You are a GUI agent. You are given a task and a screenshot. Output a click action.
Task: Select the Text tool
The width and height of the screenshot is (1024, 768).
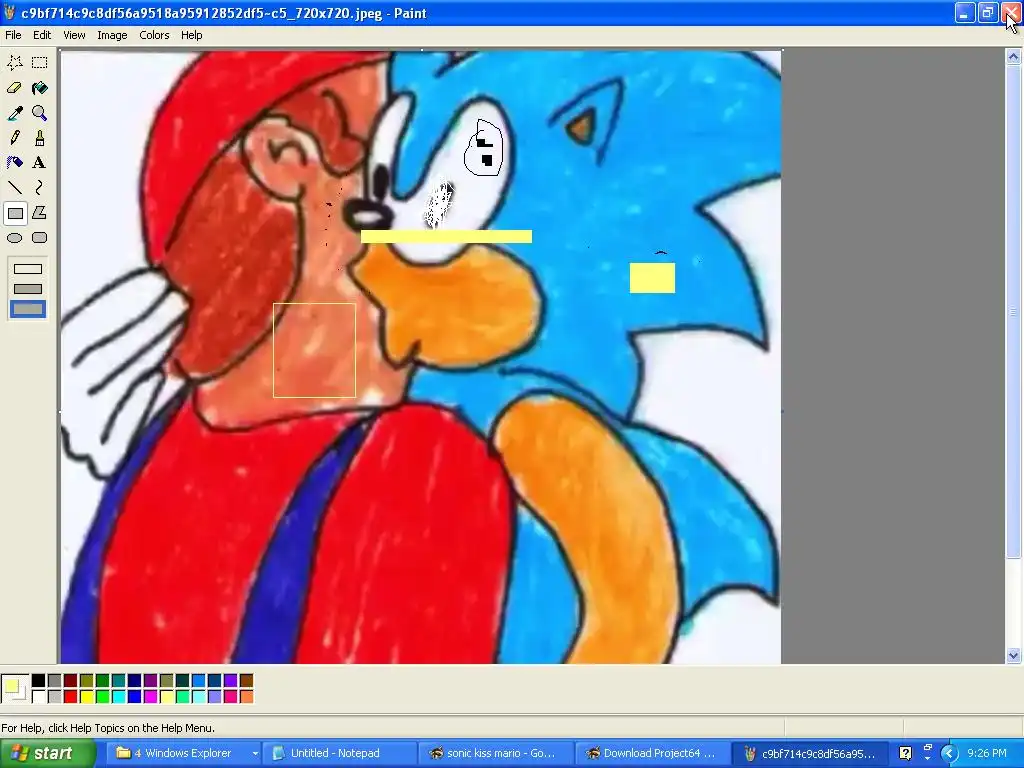[x=40, y=163]
